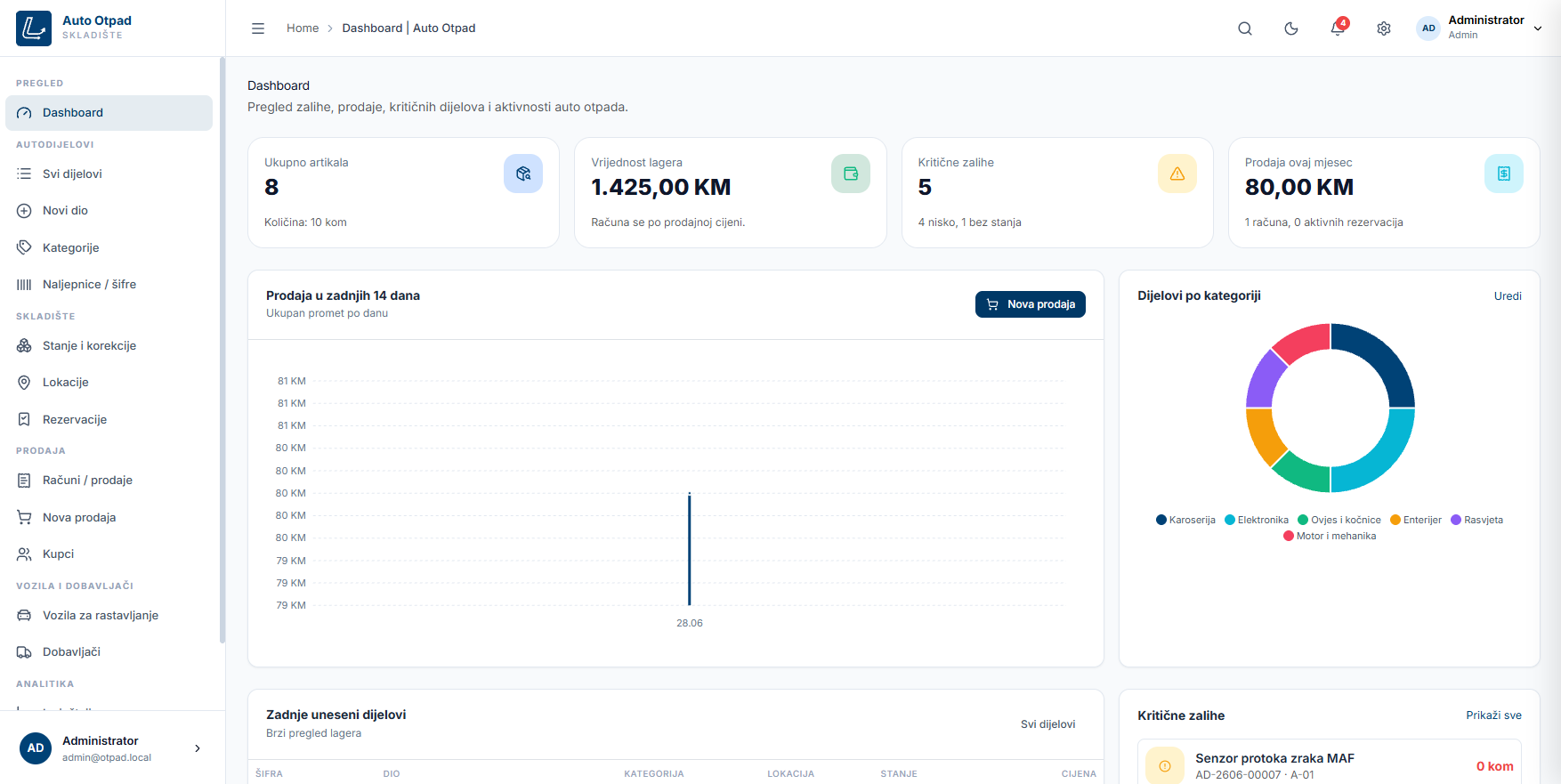Viewport: 1561px width, 784px height.
Task: Click the STANJE column header
Action: click(899, 774)
